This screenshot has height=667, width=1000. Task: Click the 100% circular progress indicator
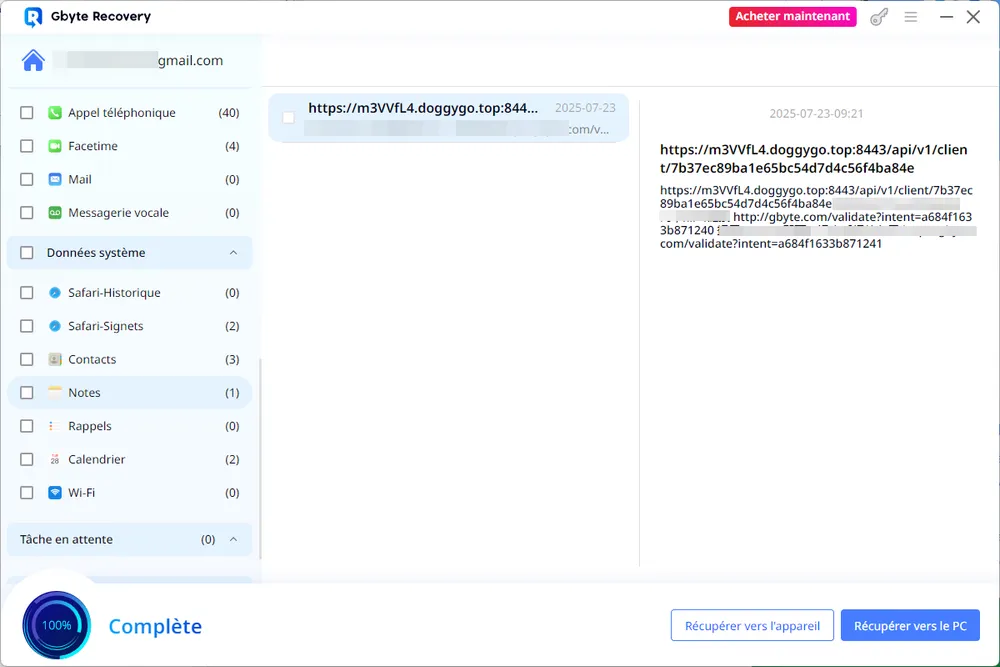56,625
